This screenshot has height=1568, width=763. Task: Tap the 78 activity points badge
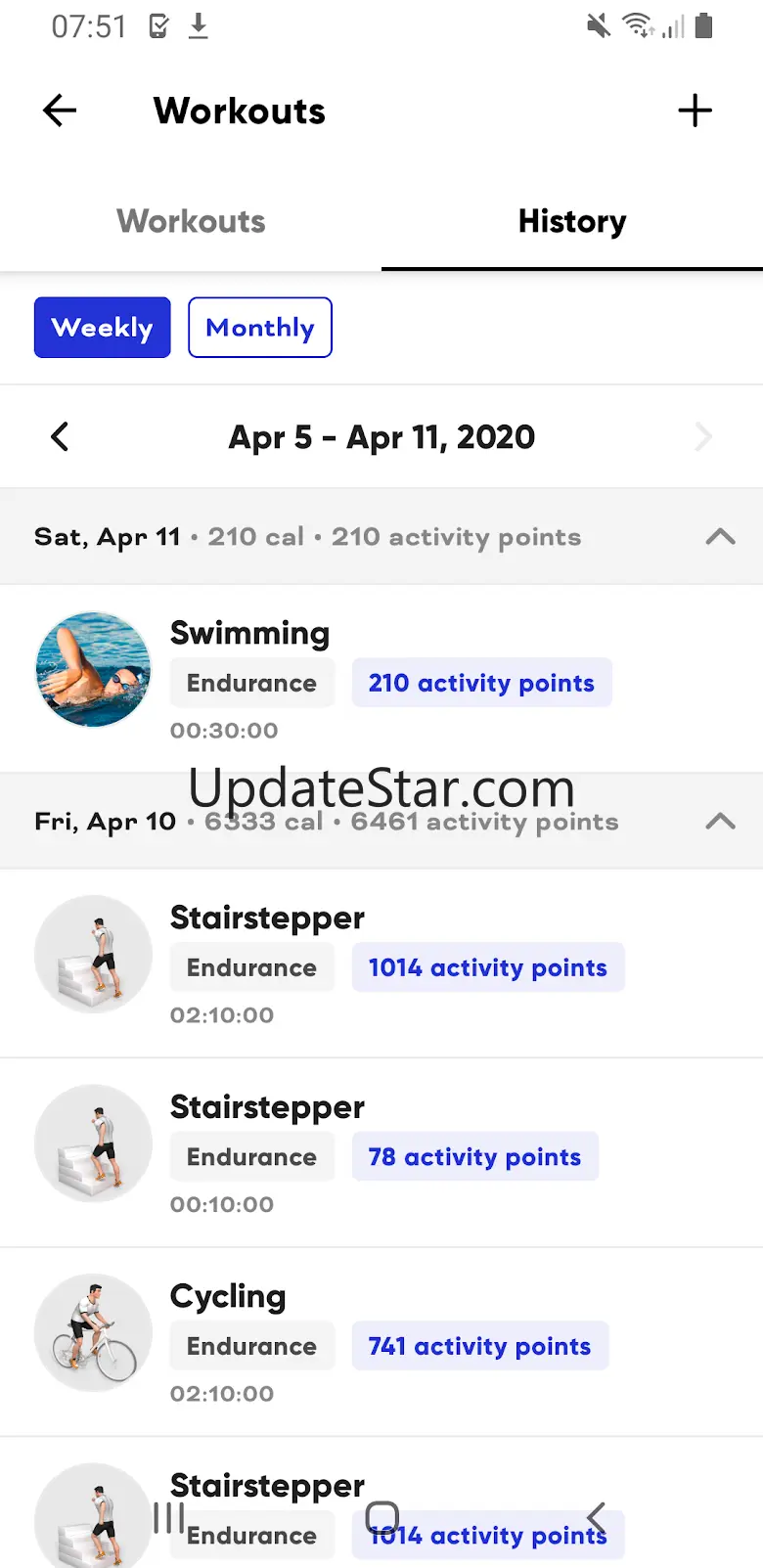pyautogui.click(x=474, y=1156)
